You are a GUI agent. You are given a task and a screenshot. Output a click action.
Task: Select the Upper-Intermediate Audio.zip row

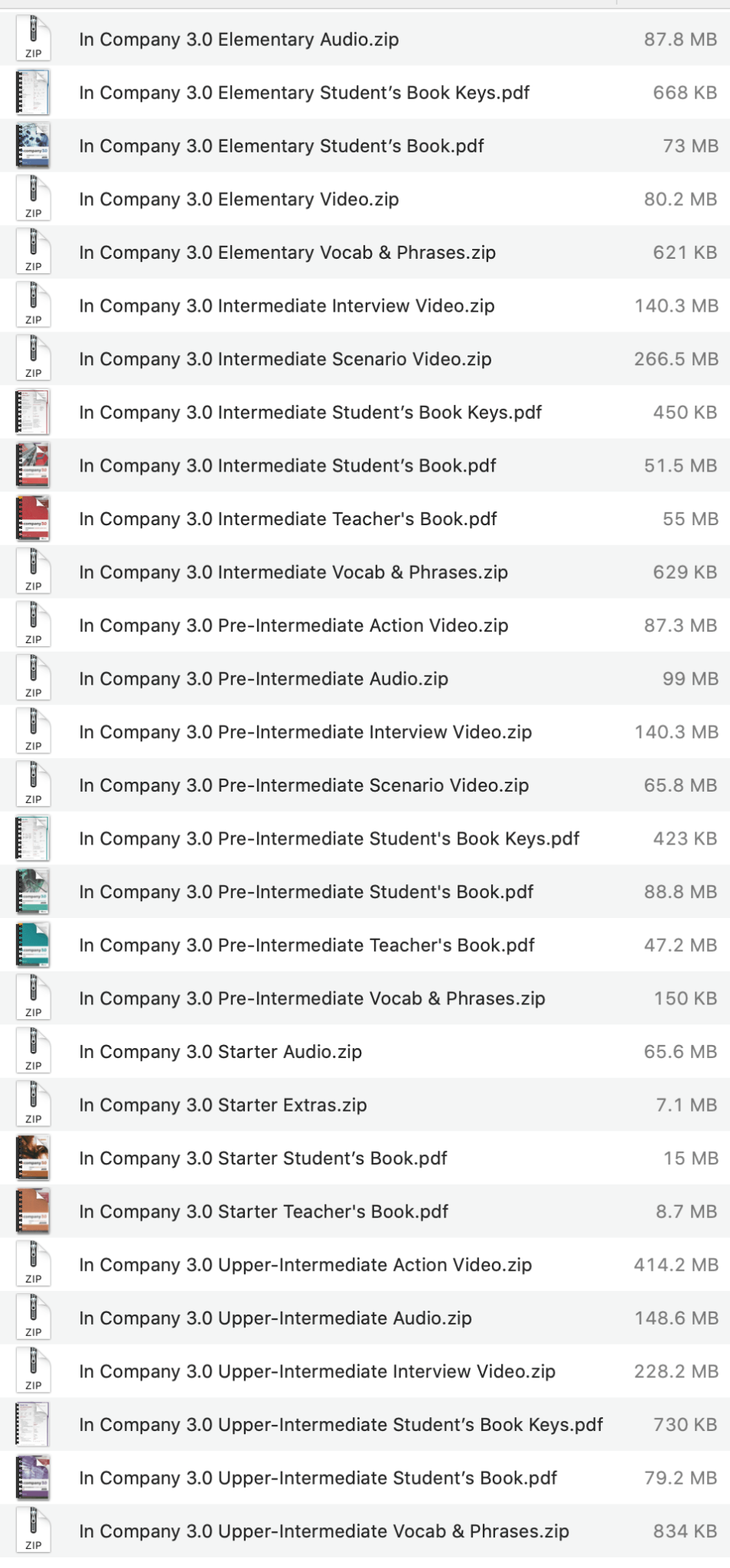point(306,1318)
